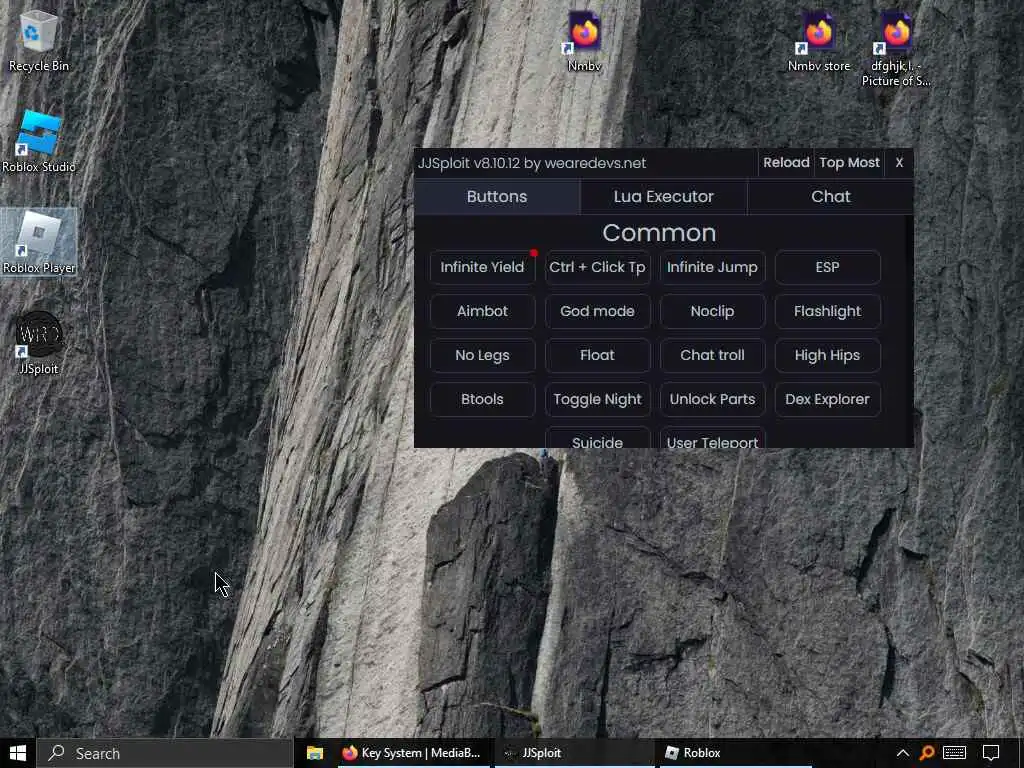Click Reload in JJSploit title bar
Image resolution: width=1024 pixels, height=768 pixels.
786,163
